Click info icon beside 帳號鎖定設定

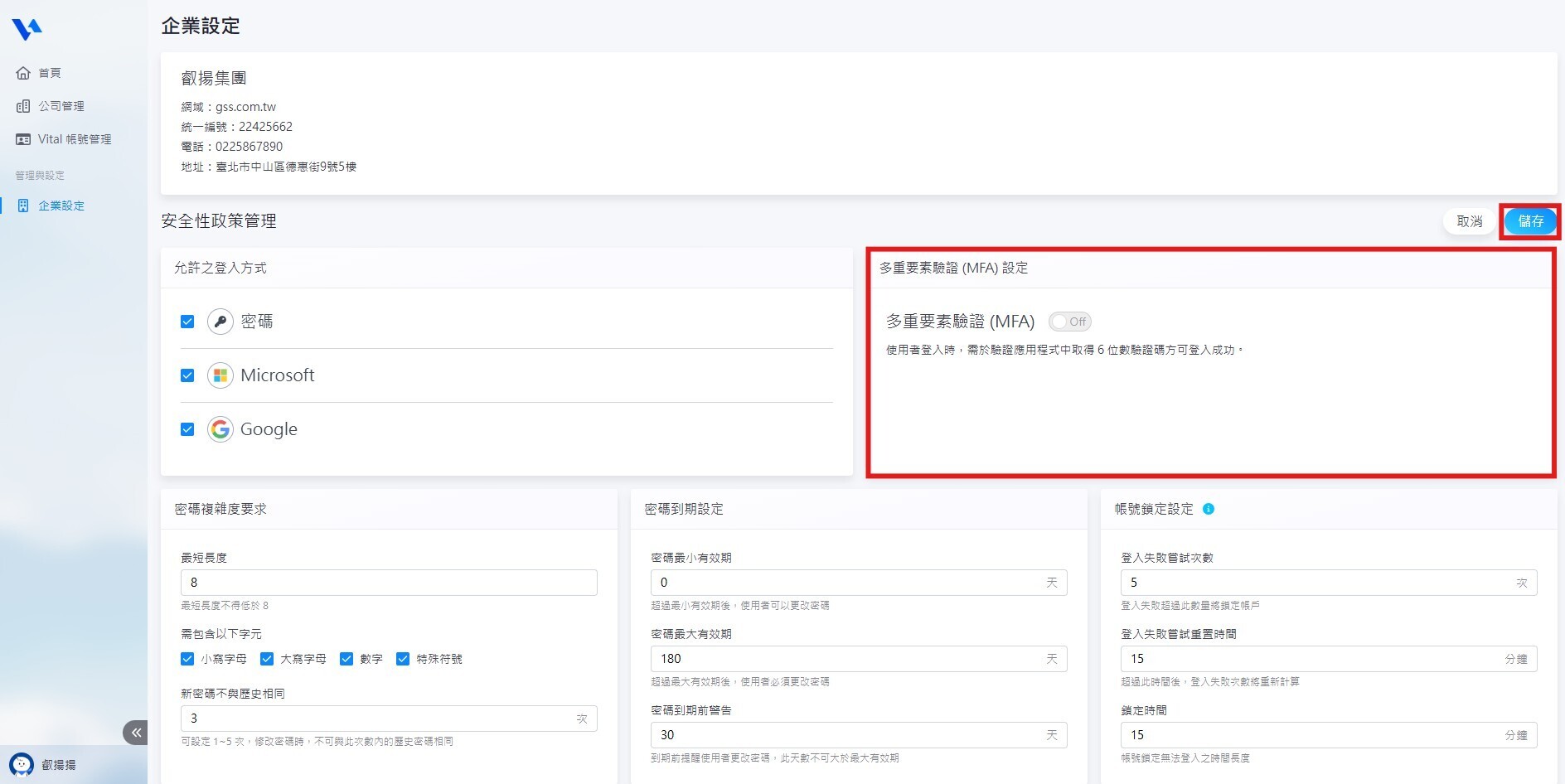[1209, 509]
